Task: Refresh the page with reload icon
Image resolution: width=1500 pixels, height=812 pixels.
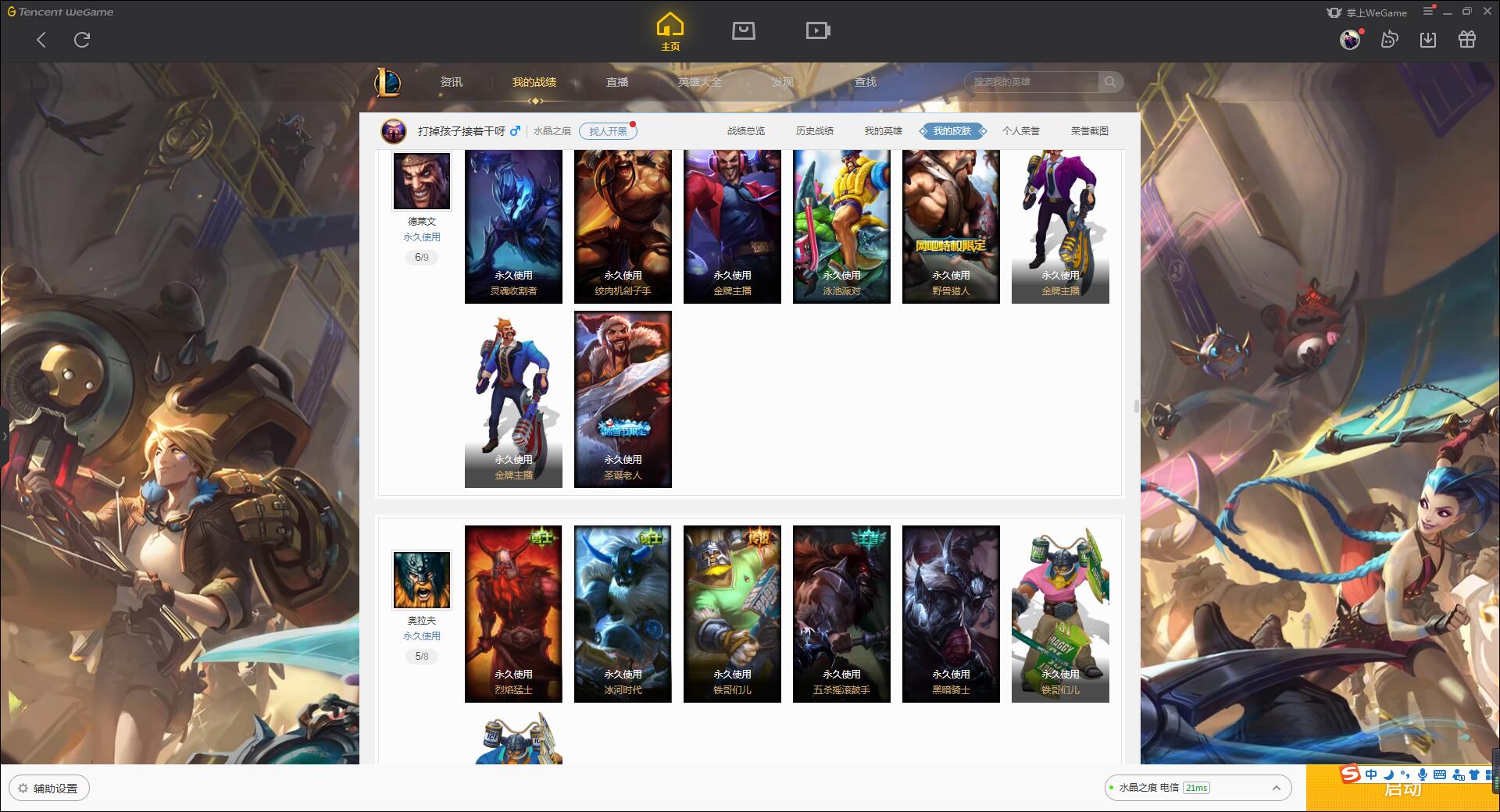Action: pos(82,40)
